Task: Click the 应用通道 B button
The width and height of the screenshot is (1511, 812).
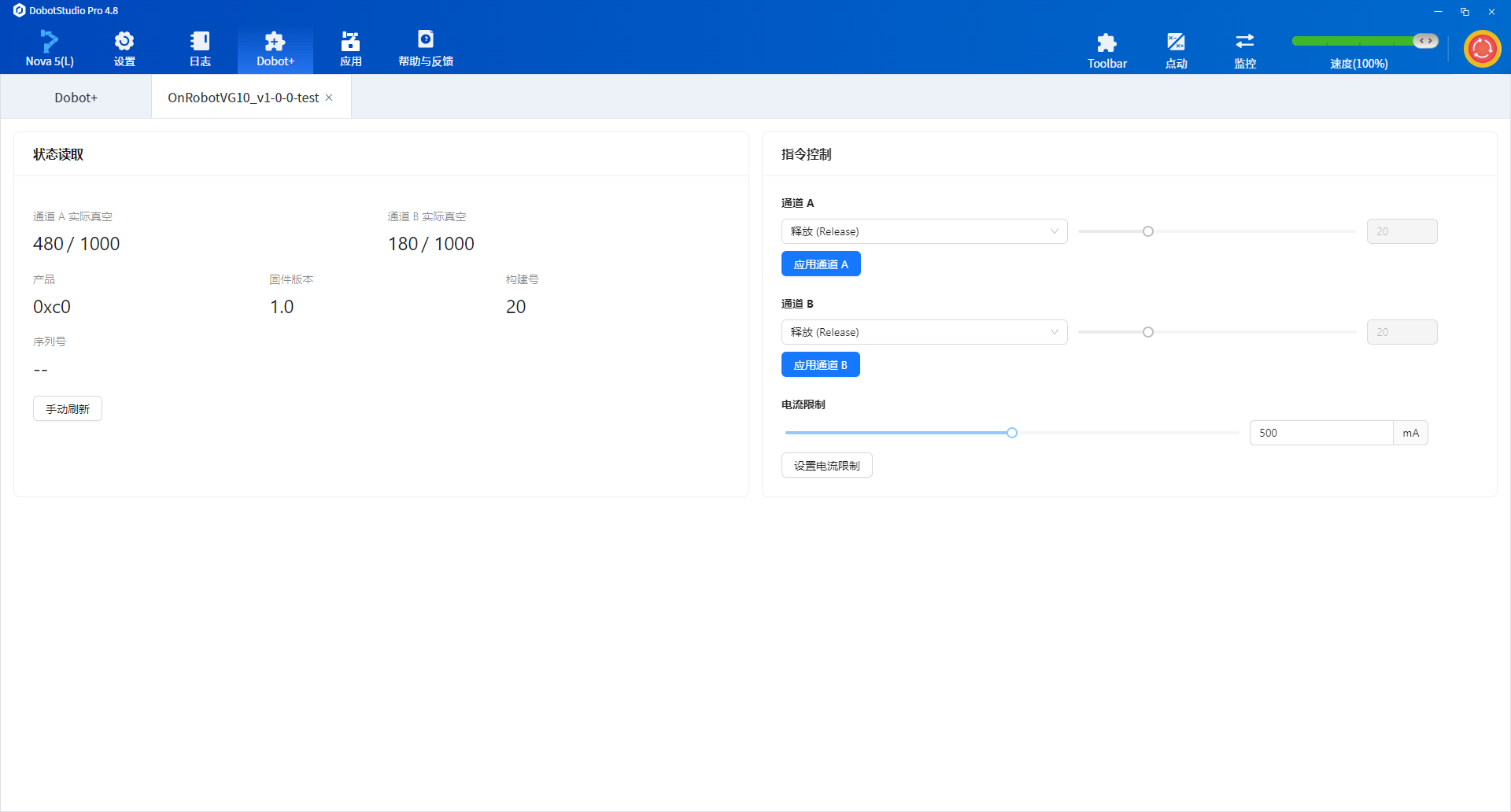Action: tap(821, 365)
